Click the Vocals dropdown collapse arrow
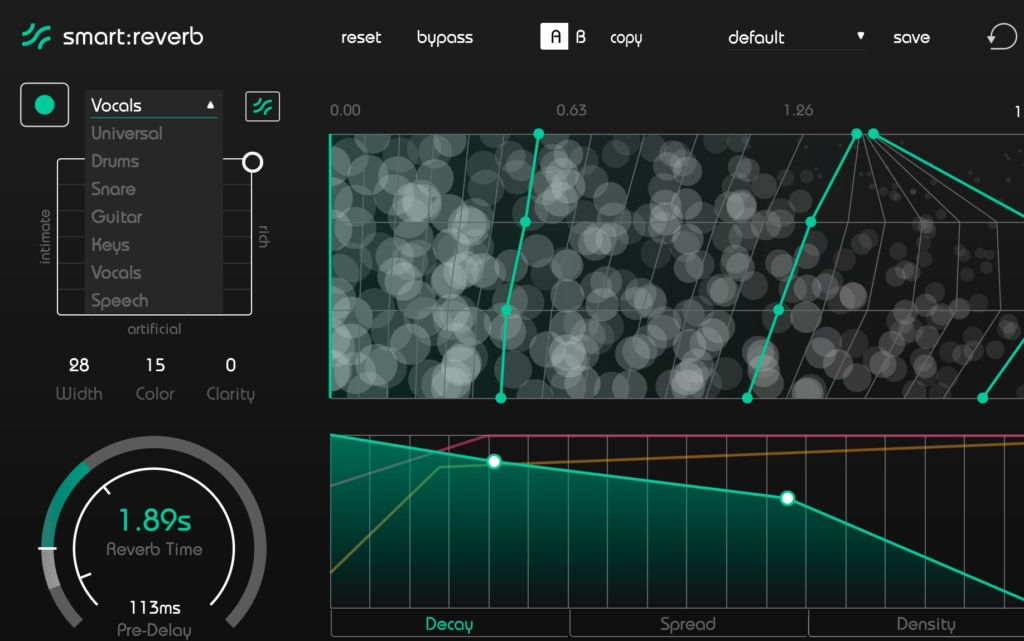Image resolution: width=1024 pixels, height=641 pixels. coord(211,105)
